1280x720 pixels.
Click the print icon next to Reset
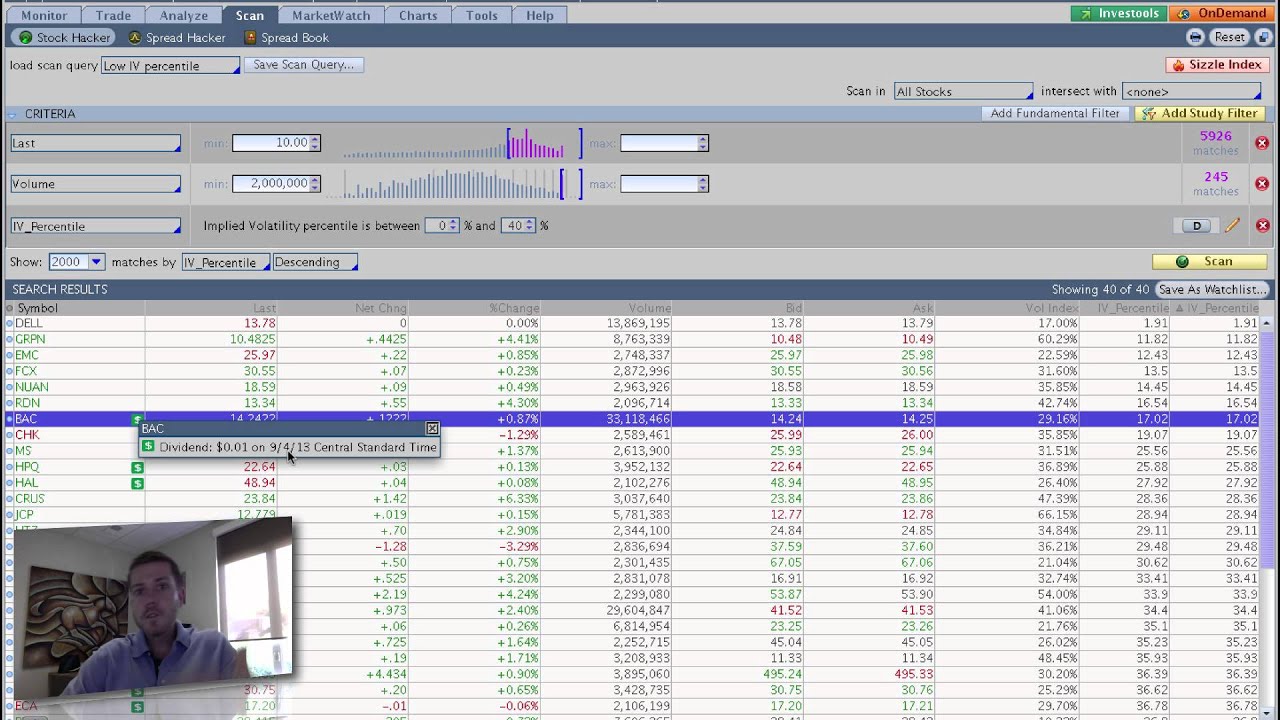[x=1195, y=37]
